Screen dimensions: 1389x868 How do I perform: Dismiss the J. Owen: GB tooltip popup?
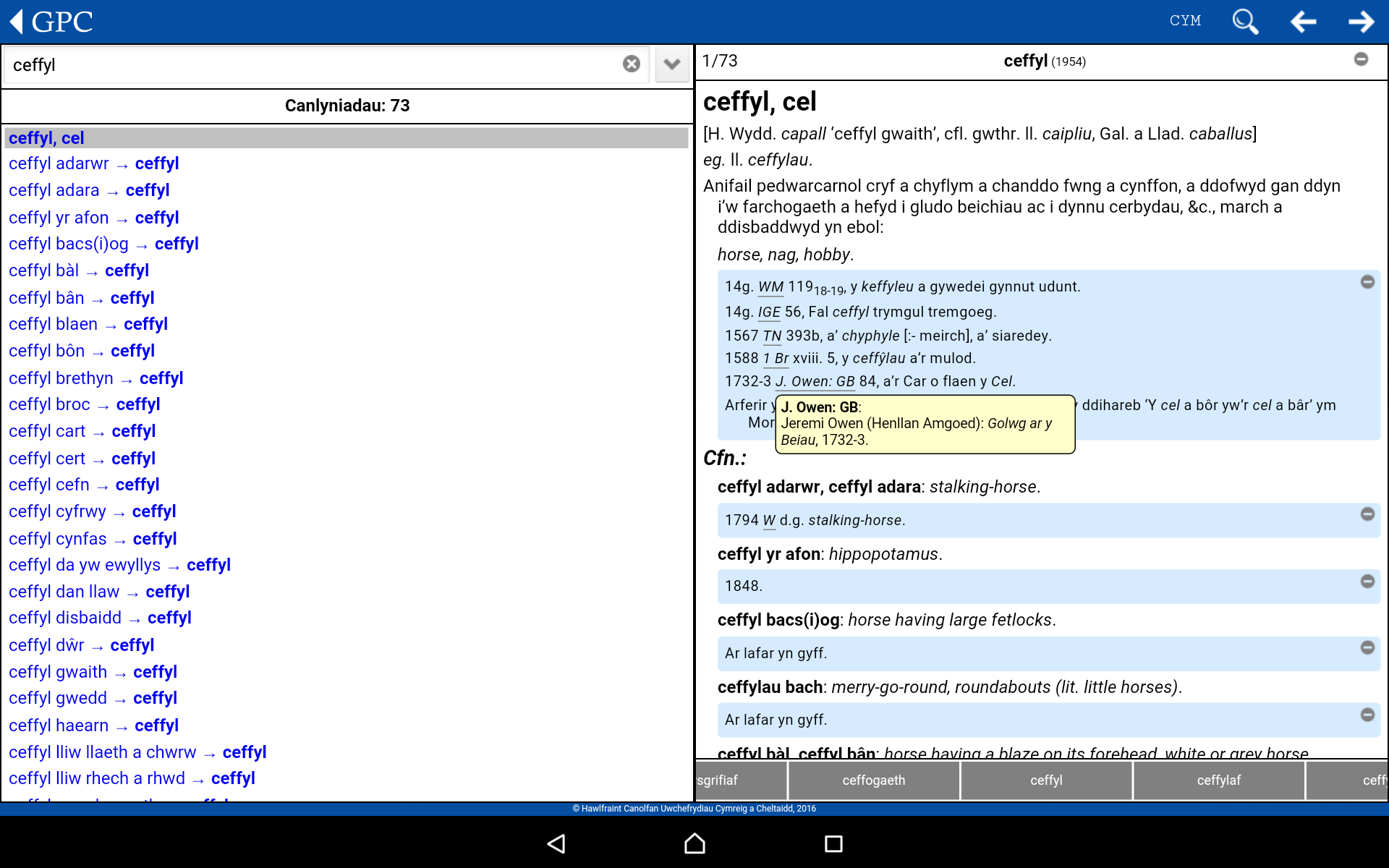[924, 424]
